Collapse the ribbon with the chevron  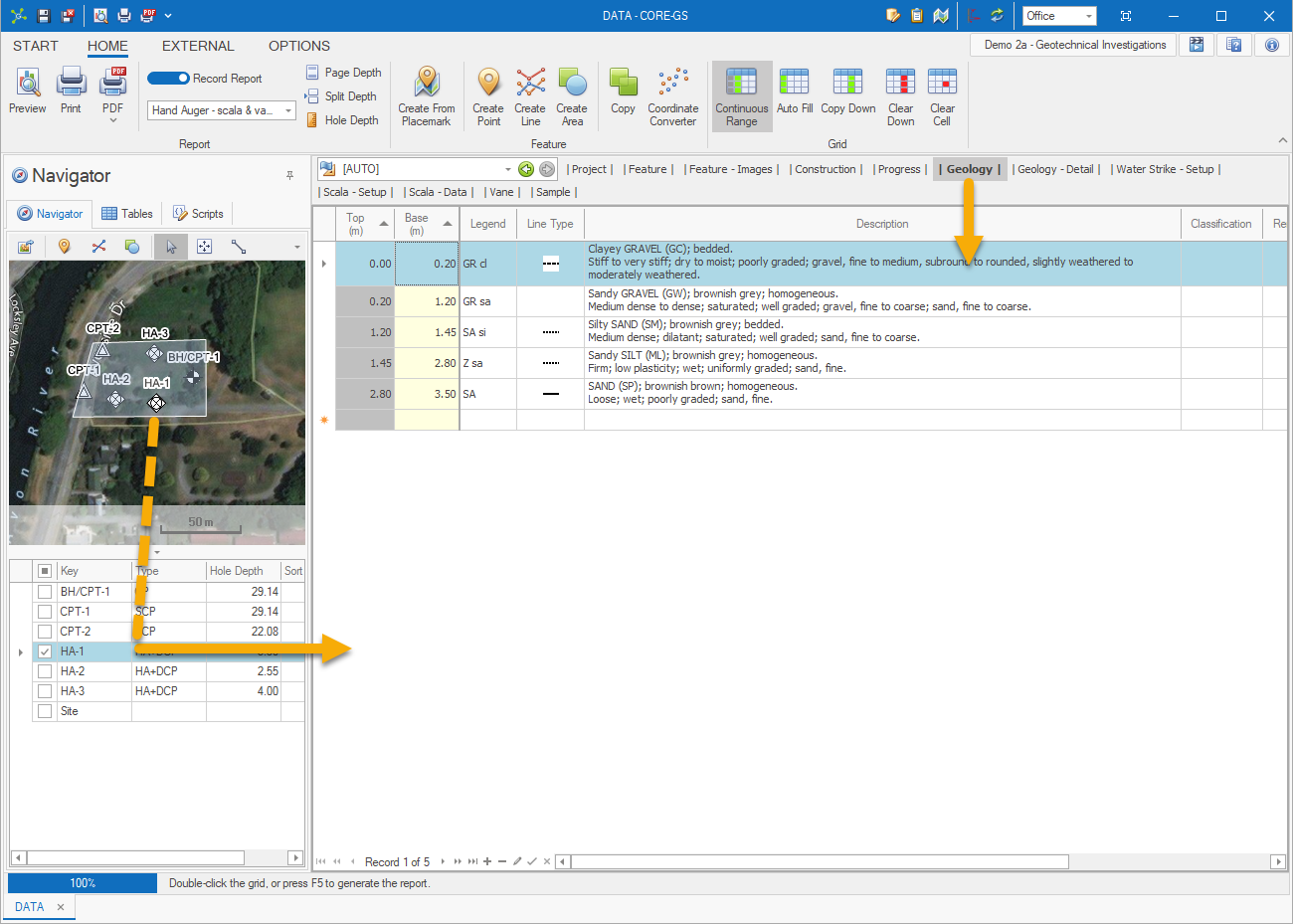(1282, 141)
